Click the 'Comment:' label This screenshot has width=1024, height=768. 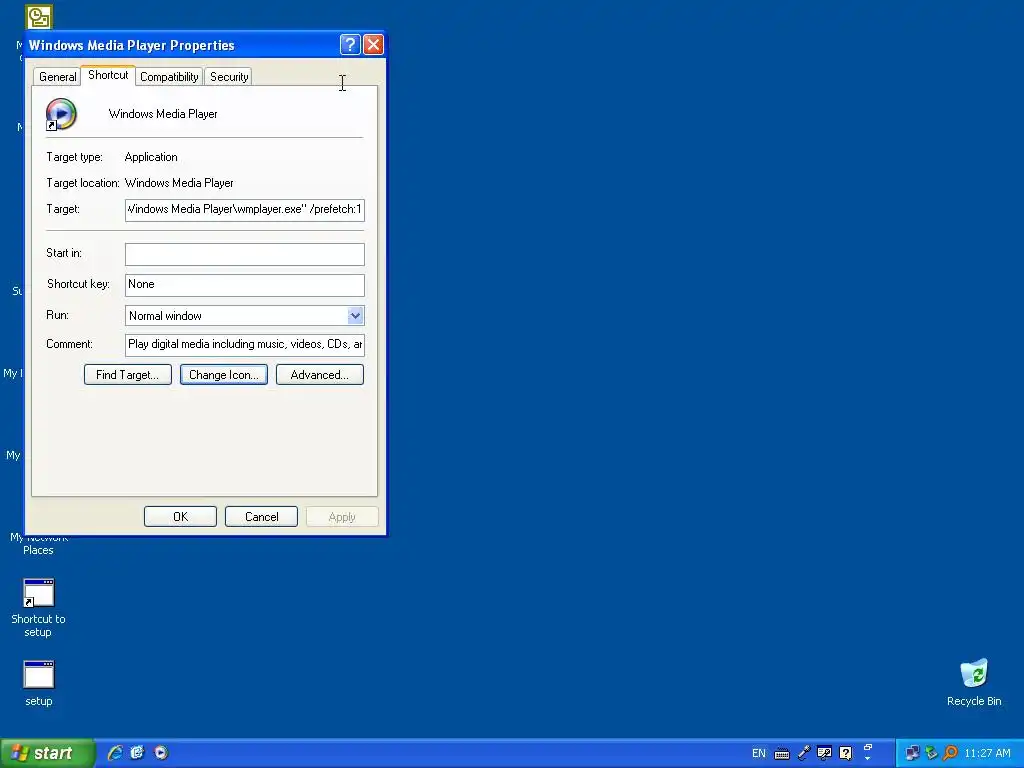click(x=69, y=344)
